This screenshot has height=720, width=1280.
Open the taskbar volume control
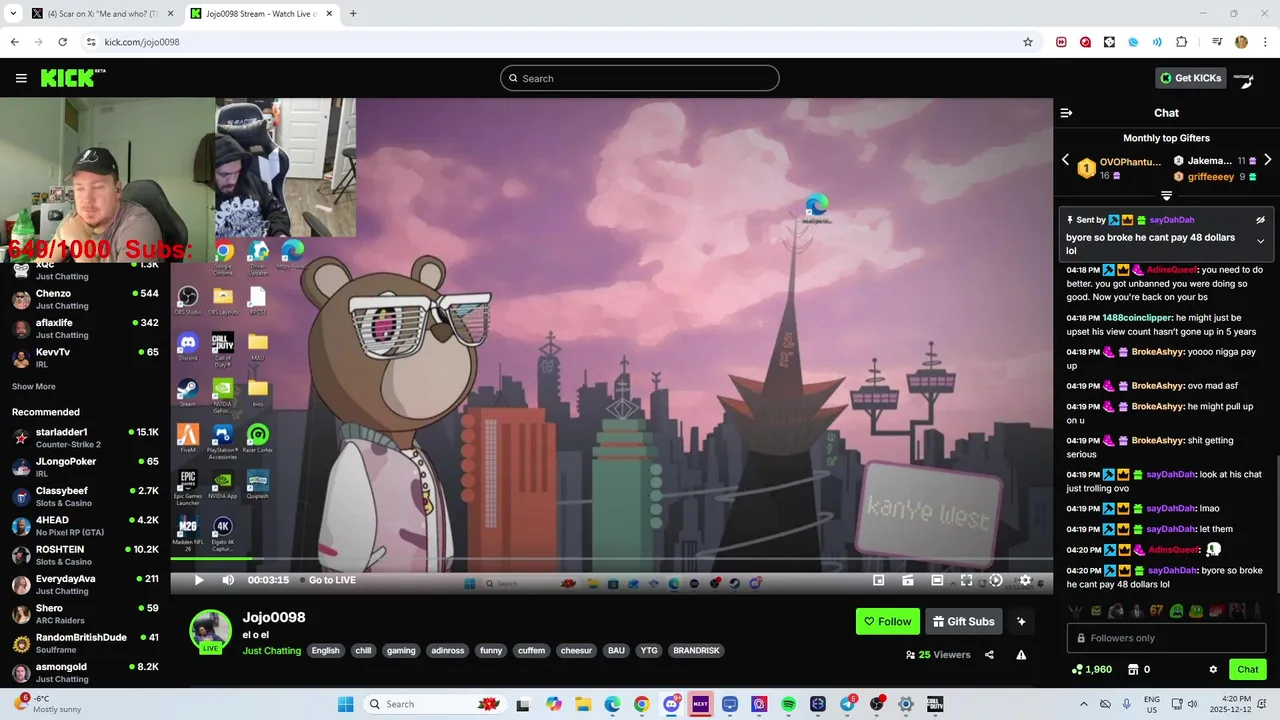pyautogui.click(x=1195, y=704)
